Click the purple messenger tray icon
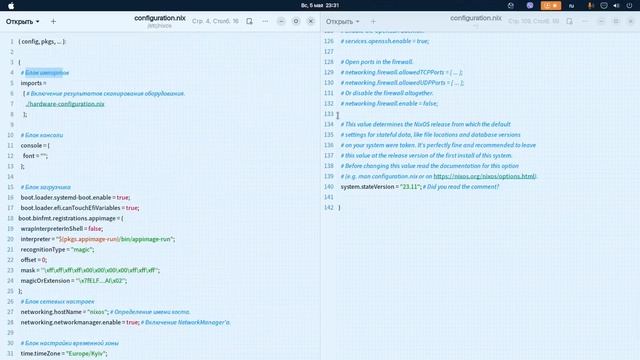 (530, 5)
